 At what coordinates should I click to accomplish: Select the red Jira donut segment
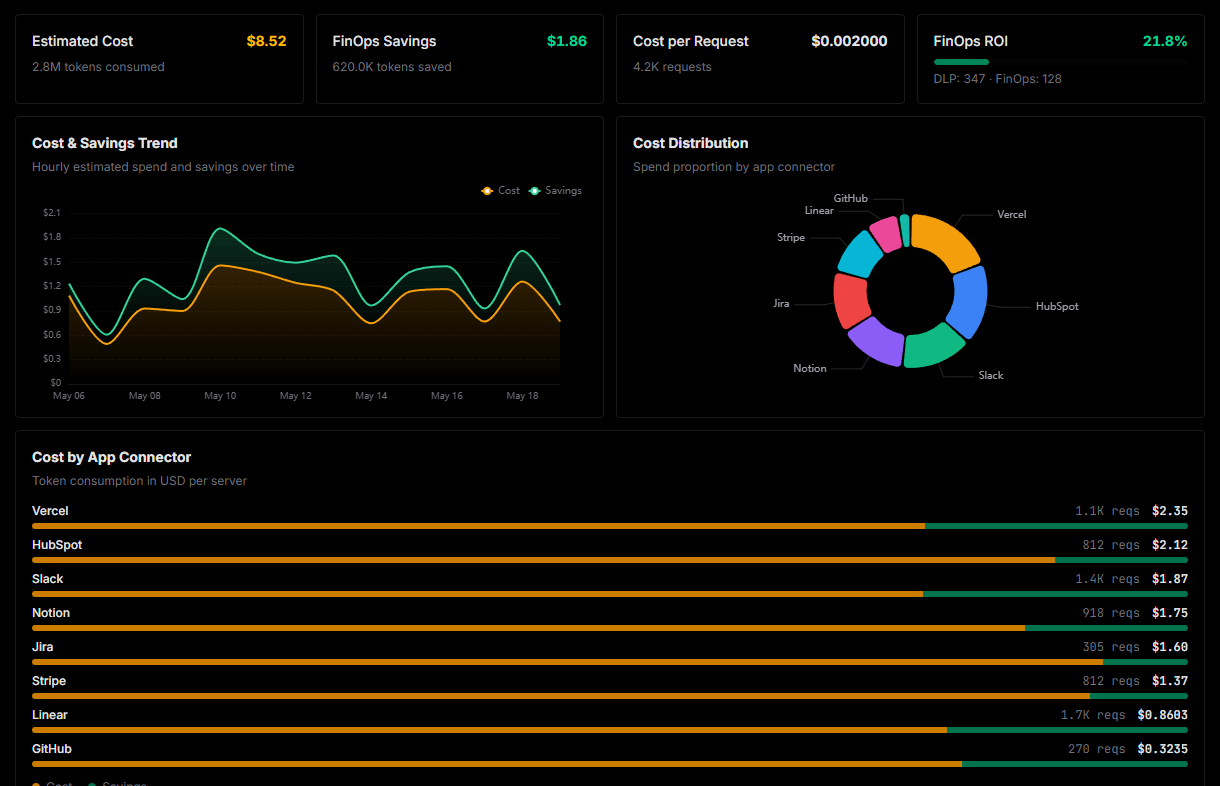(x=851, y=301)
